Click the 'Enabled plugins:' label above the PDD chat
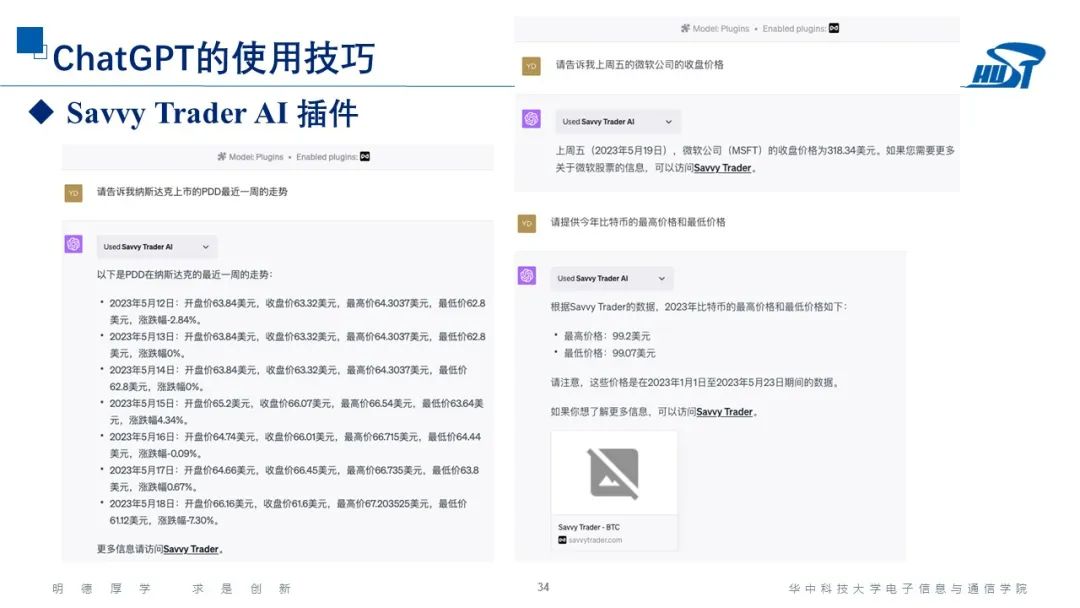The height and width of the screenshot is (608, 1080). coord(326,157)
